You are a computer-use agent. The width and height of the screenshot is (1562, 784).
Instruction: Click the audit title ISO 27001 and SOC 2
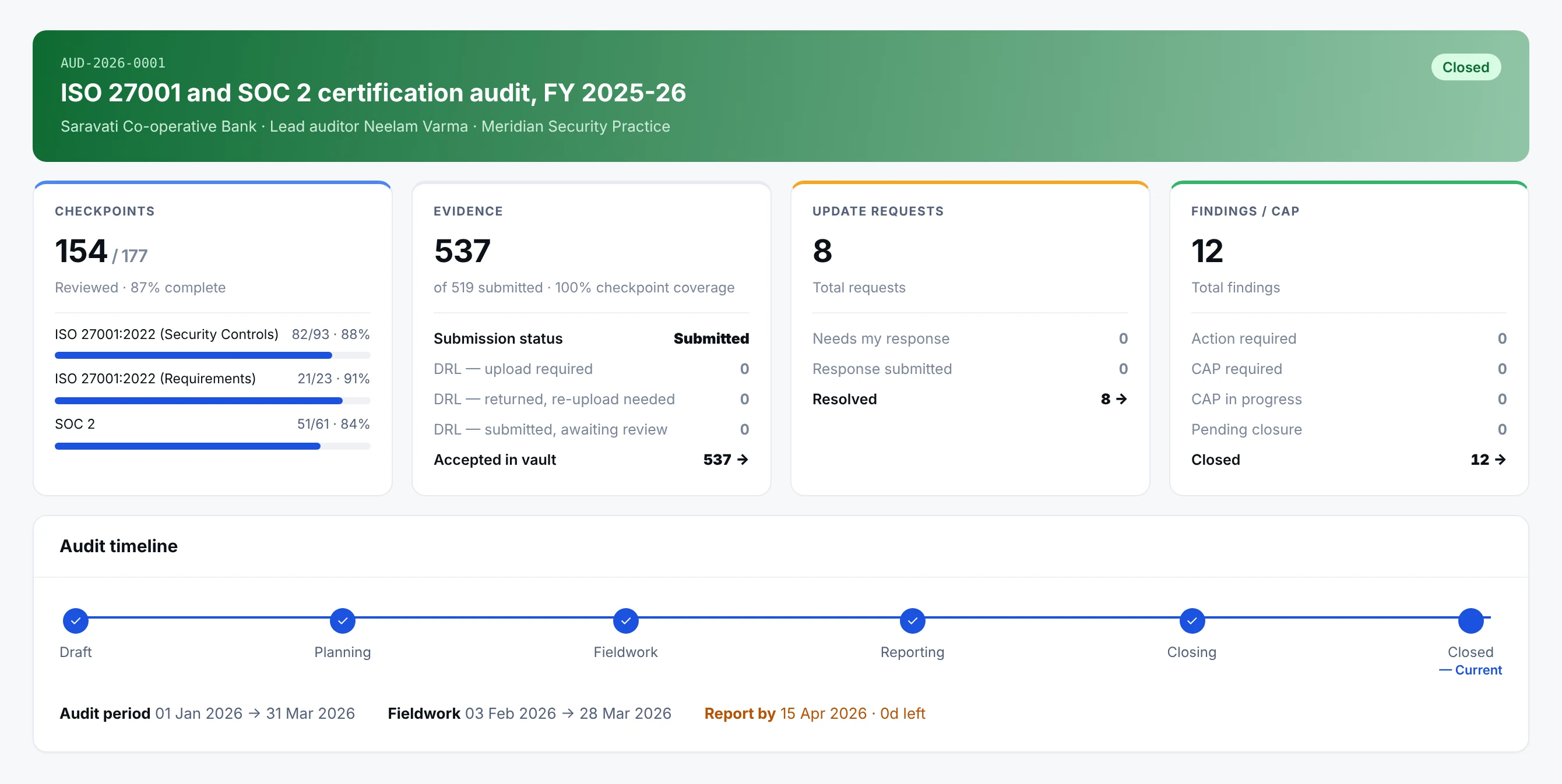point(373,93)
